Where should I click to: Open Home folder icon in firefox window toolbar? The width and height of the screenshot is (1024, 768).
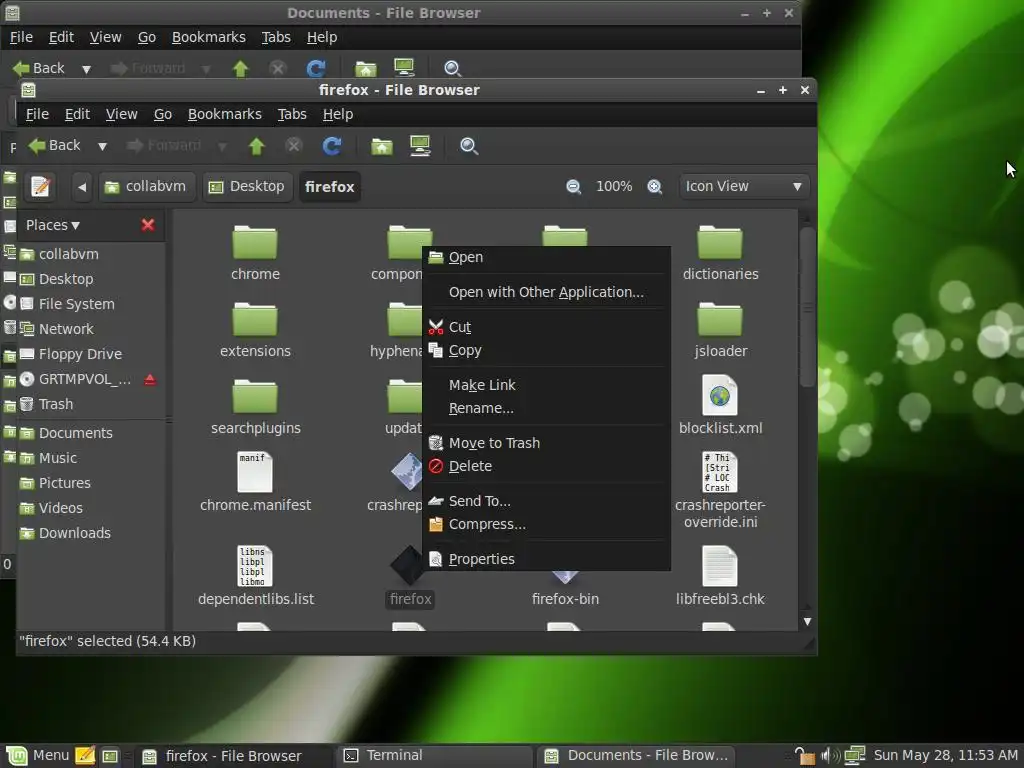pyautogui.click(x=382, y=146)
